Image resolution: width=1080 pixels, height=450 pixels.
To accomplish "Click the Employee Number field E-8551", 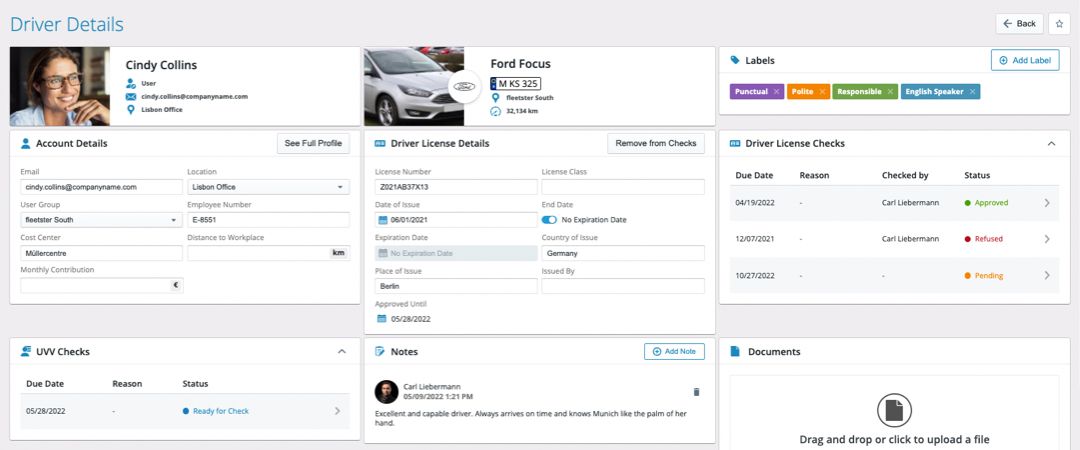I will coord(268,220).
